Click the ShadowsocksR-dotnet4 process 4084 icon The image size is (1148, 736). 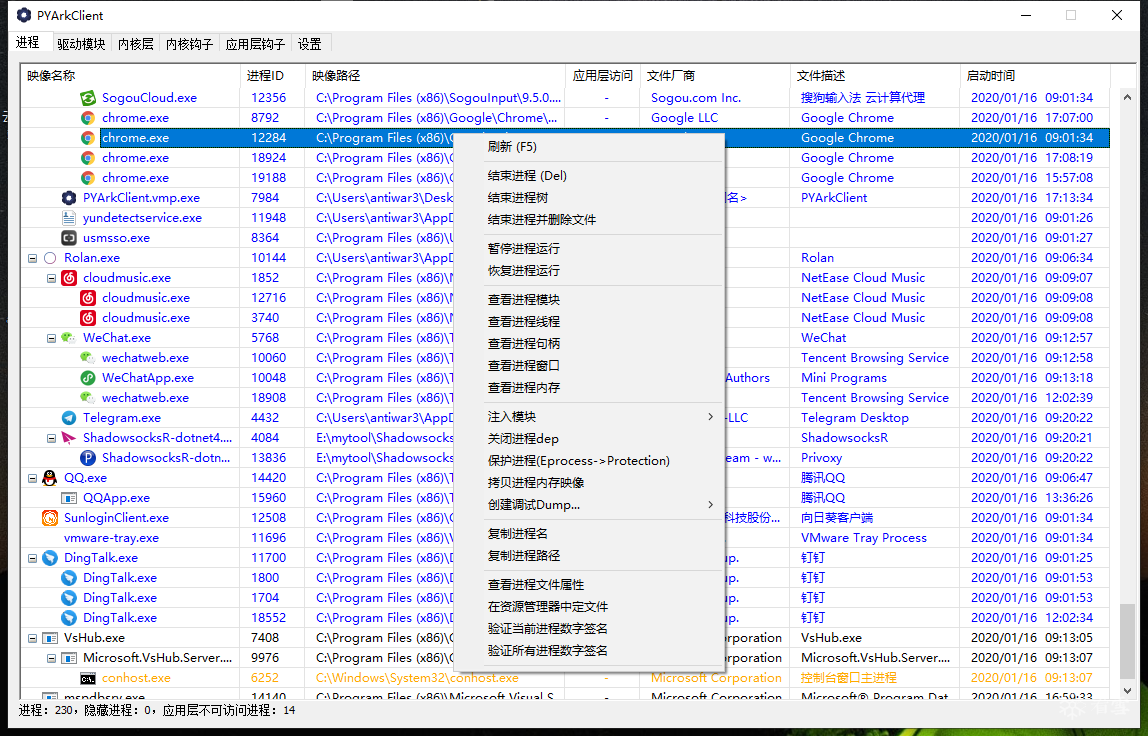pos(69,438)
